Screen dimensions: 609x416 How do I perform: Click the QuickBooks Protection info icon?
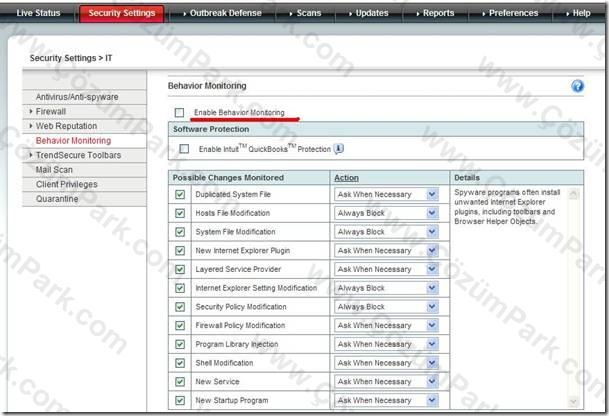pos(339,149)
